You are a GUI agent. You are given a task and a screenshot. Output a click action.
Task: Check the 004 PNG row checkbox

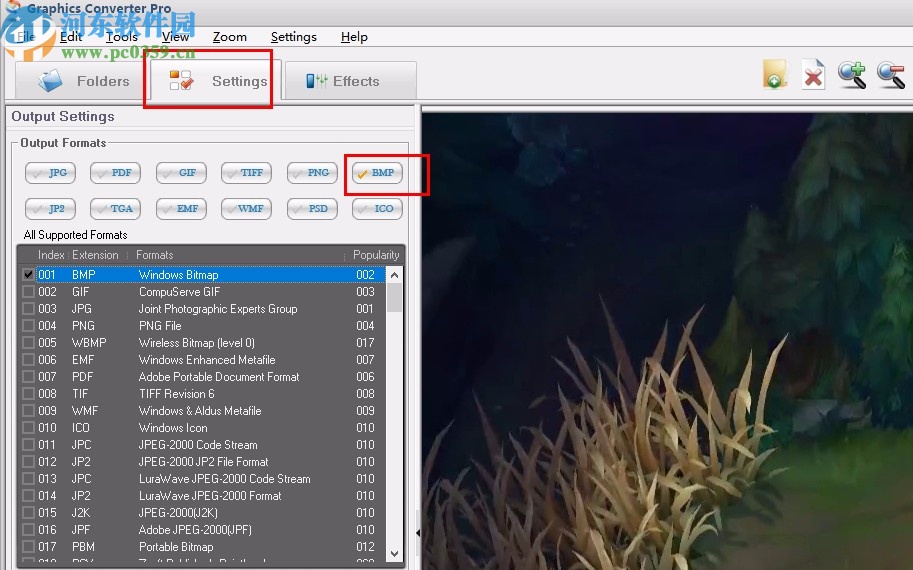tap(28, 325)
